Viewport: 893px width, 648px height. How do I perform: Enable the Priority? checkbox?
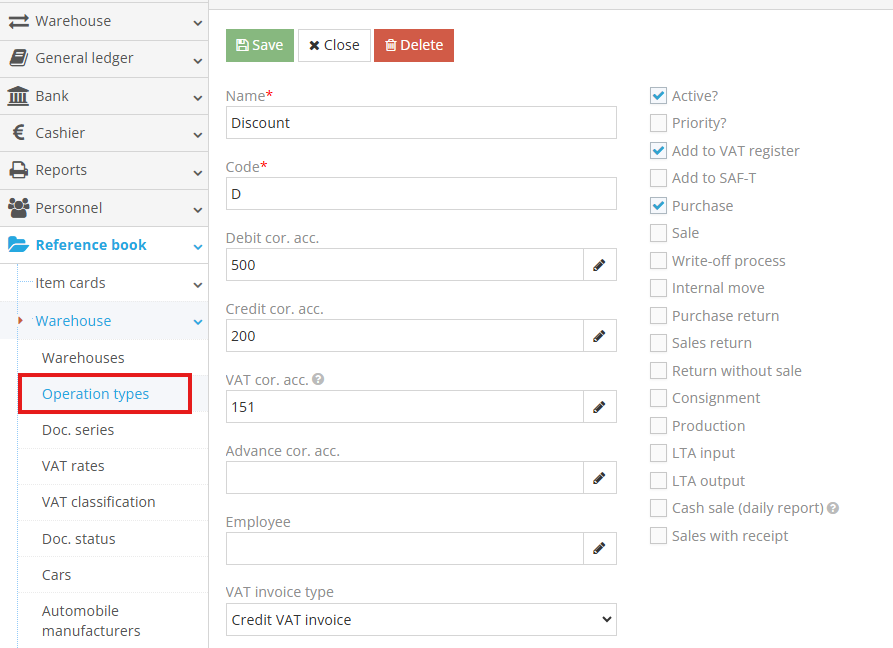point(658,123)
